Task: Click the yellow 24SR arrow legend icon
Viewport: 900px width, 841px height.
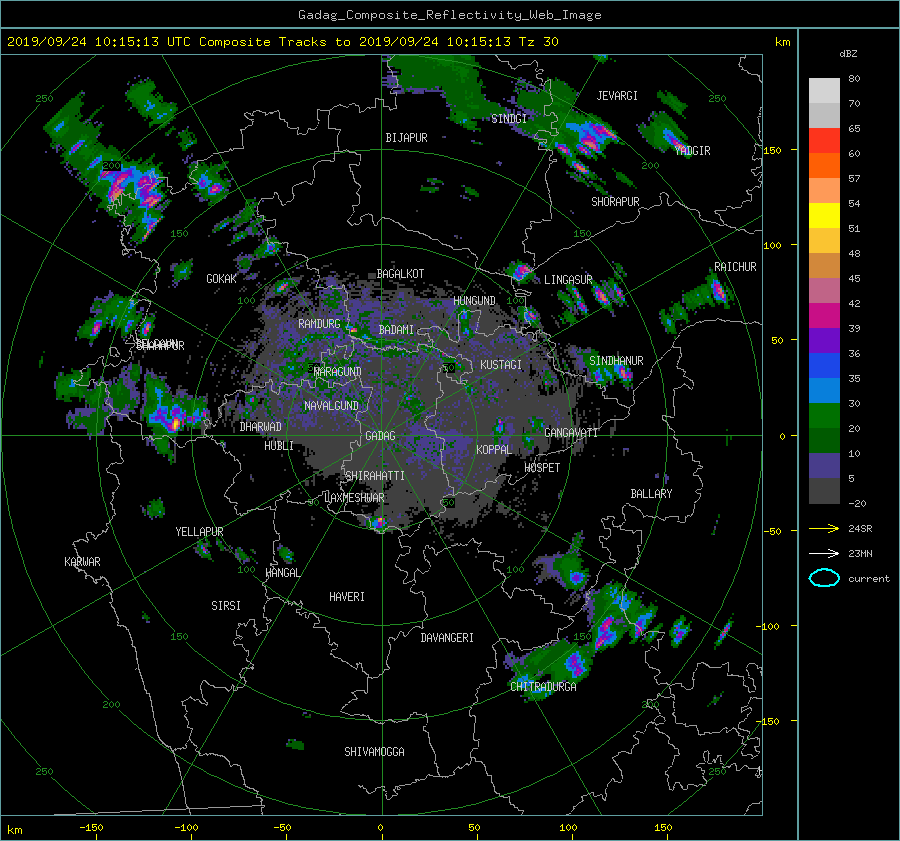Action: pos(824,528)
